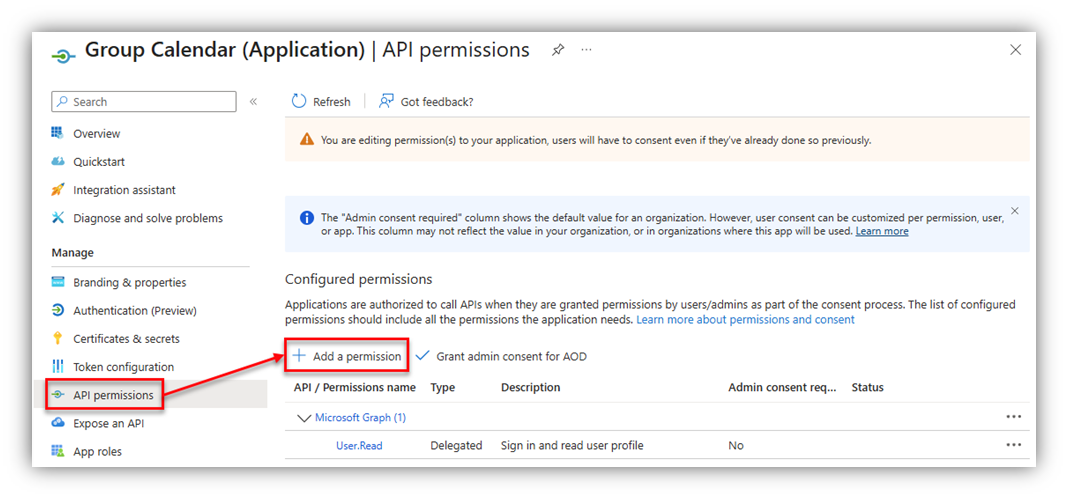Click the Overview icon in the sidebar
1068x499 pixels.
point(58,133)
